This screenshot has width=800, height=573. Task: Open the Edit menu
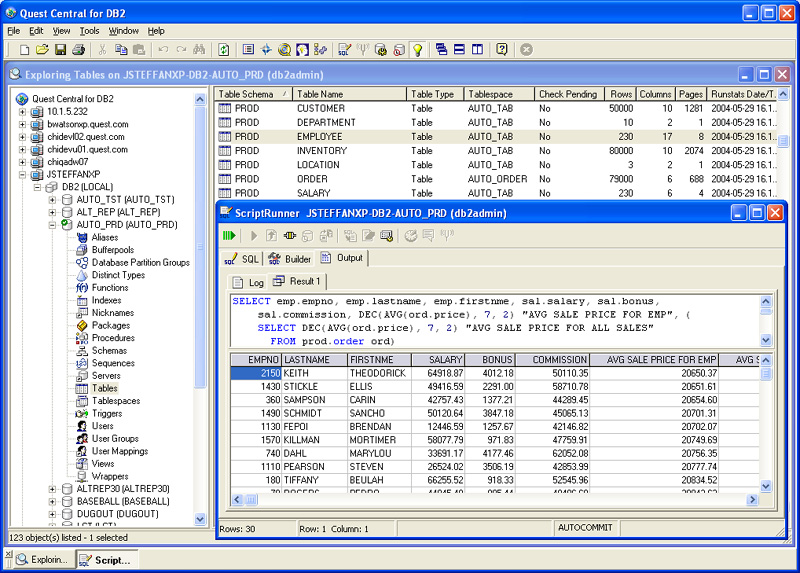pyautogui.click(x=36, y=31)
